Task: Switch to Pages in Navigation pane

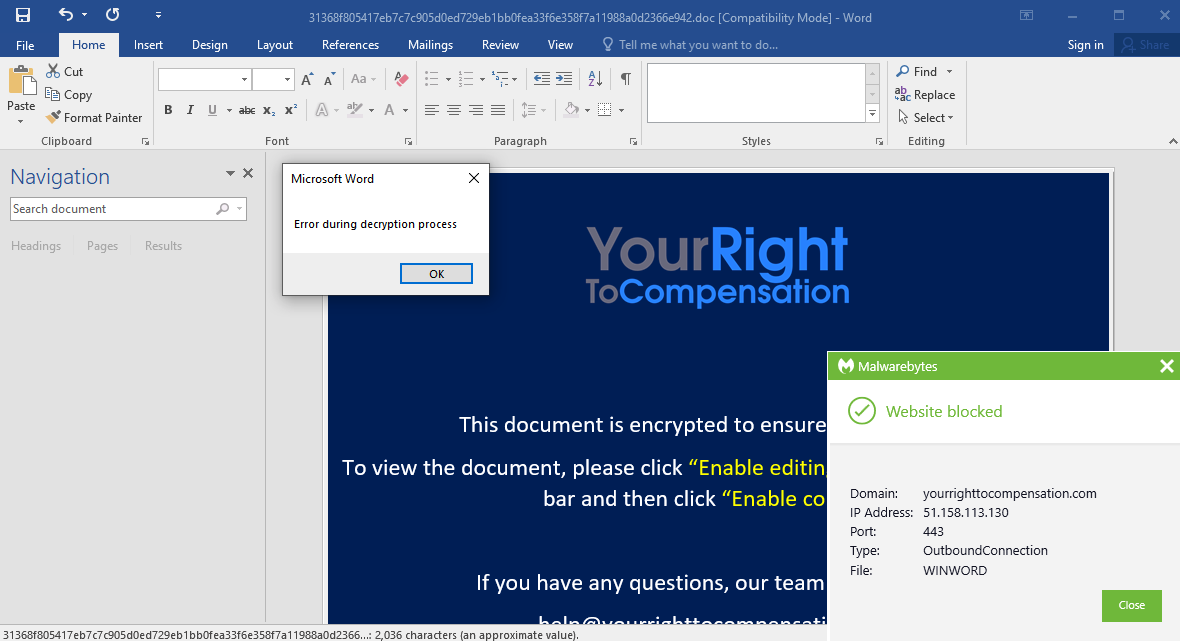Action: [x=102, y=246]
